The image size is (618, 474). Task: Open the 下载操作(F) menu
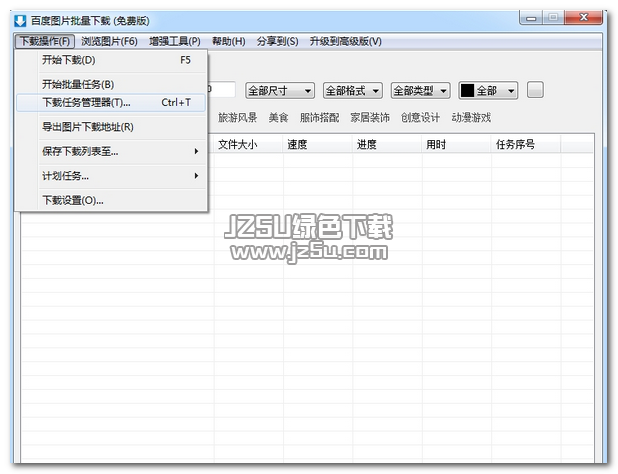(x=45, y=41)
